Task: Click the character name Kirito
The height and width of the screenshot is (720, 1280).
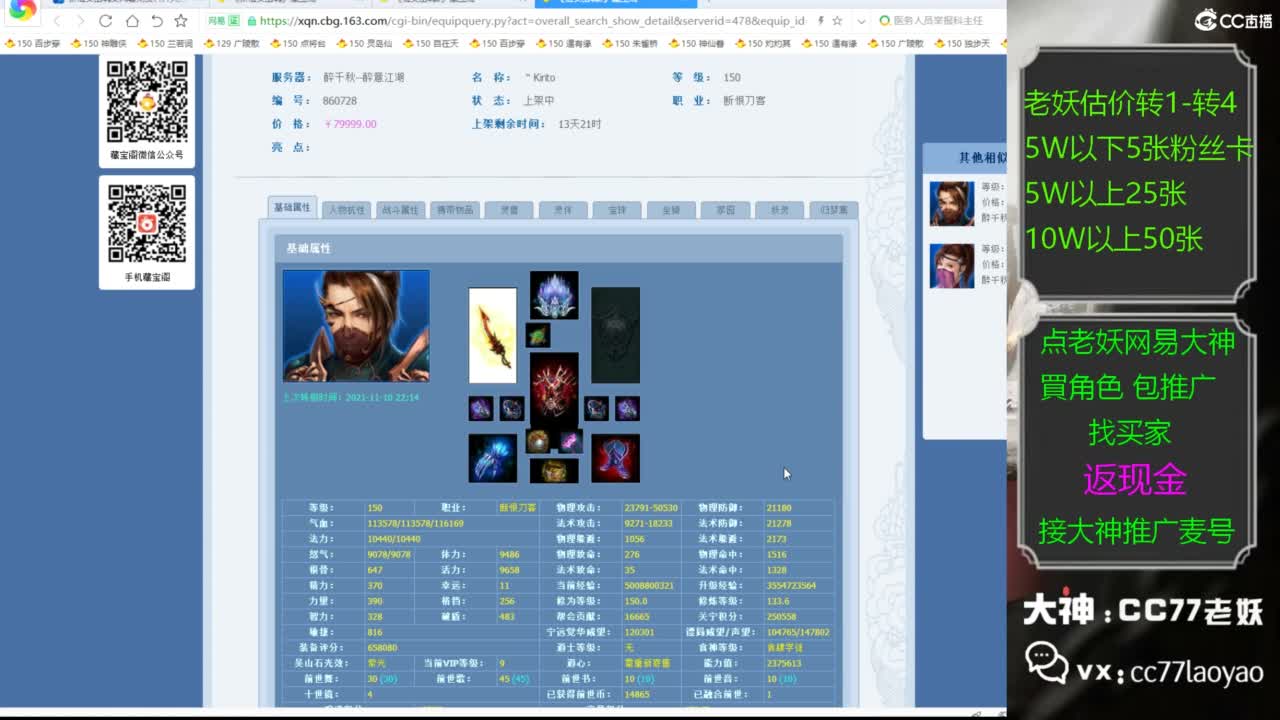Action: point(541,77)
